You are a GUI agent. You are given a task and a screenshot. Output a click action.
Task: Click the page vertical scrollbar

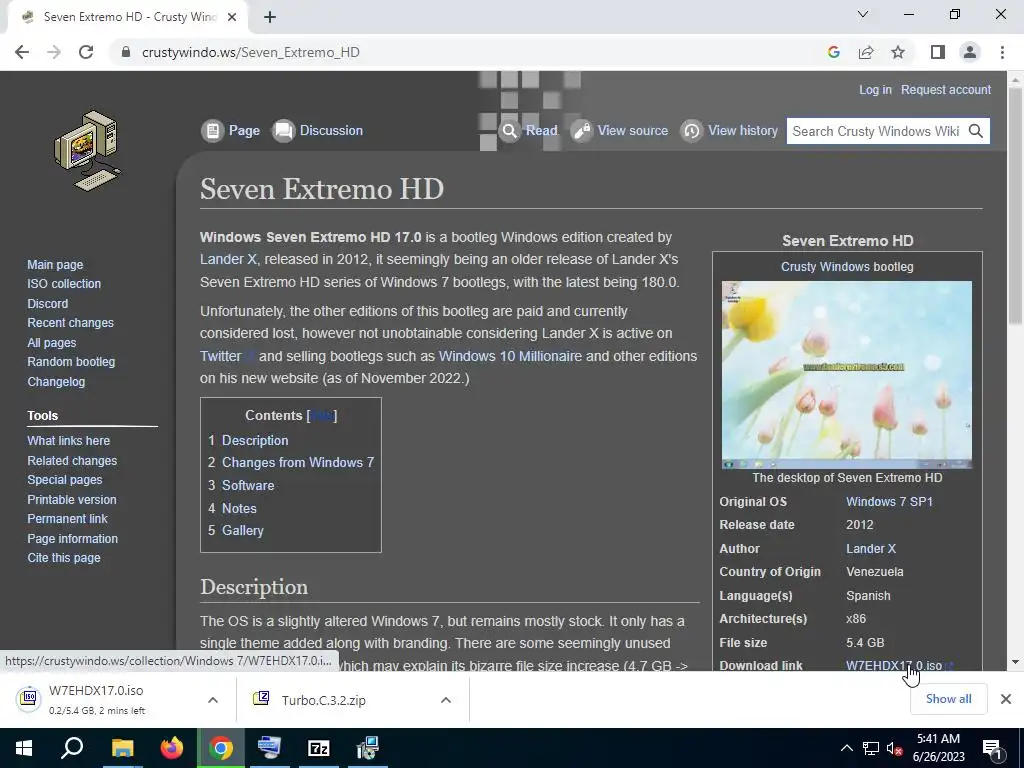tap(1015, 206)
